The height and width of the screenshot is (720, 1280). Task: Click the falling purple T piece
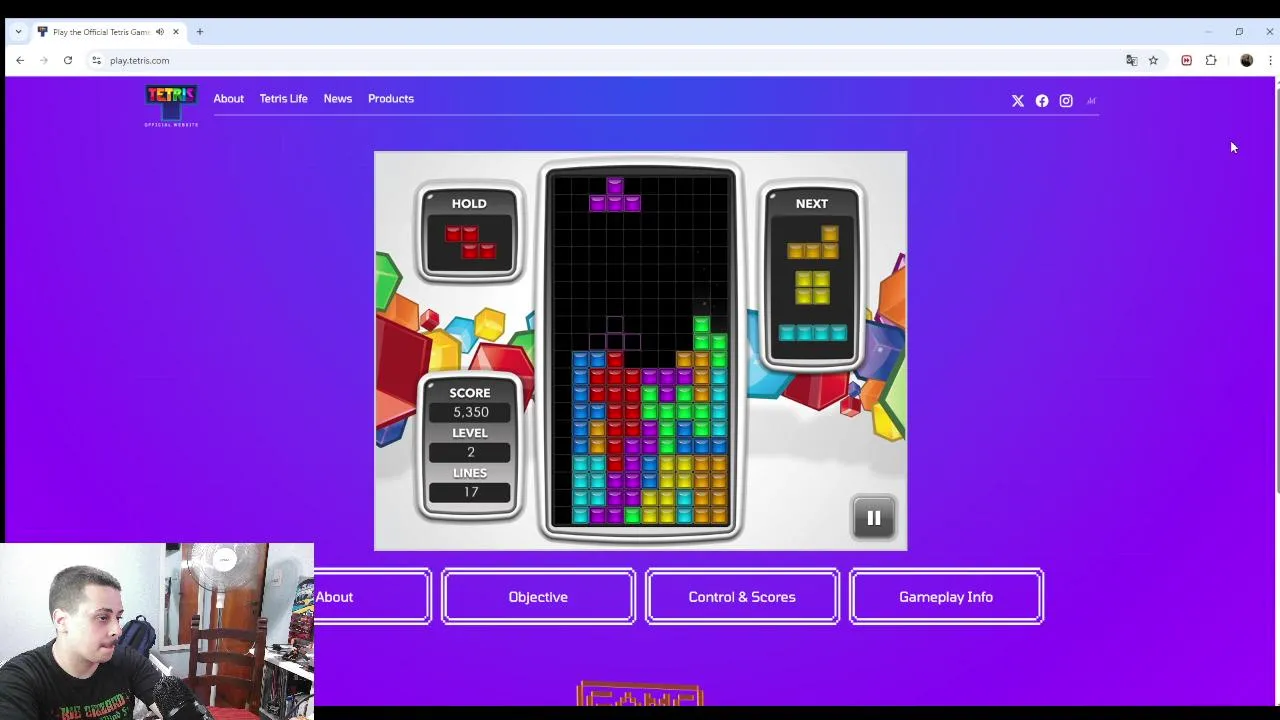[x=615, y=195]
